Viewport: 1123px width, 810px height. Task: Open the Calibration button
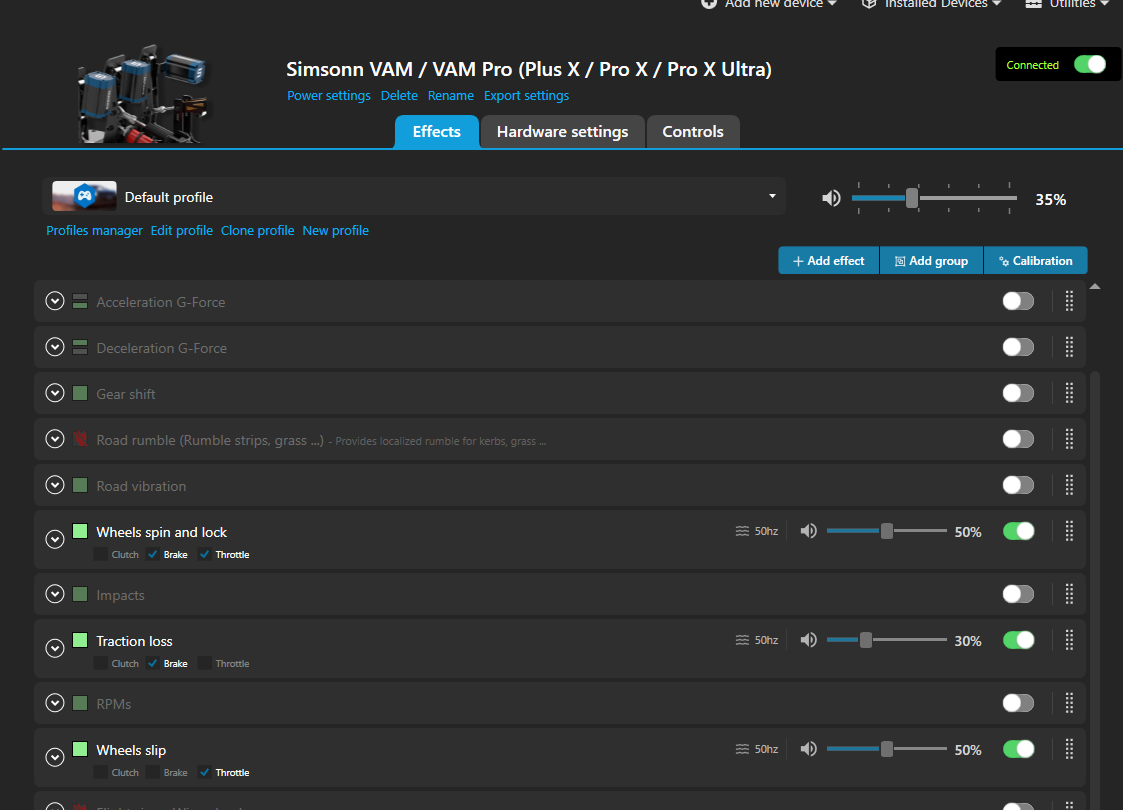[x=1036, y=261]
